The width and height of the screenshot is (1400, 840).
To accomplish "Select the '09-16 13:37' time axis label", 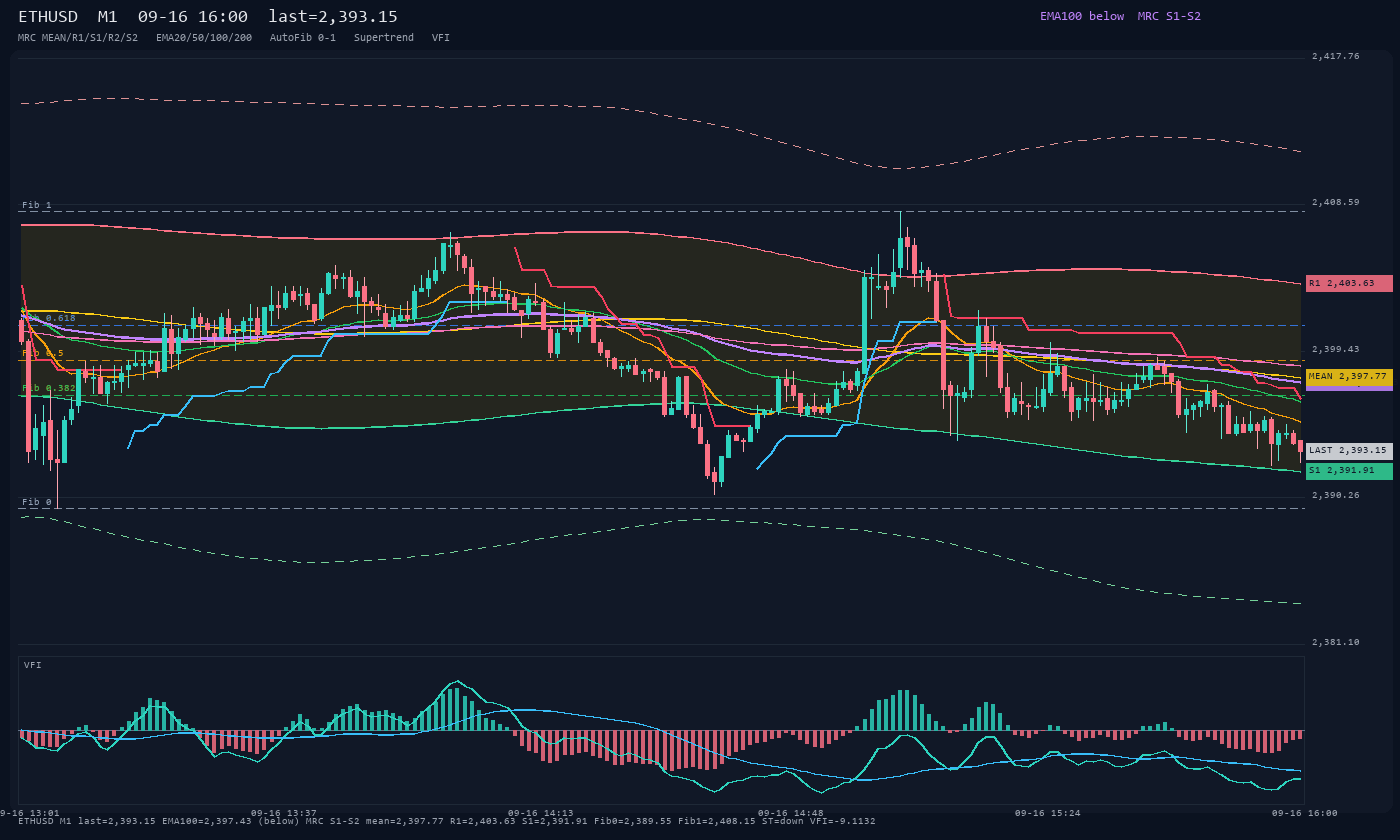I will pos(284,813).
